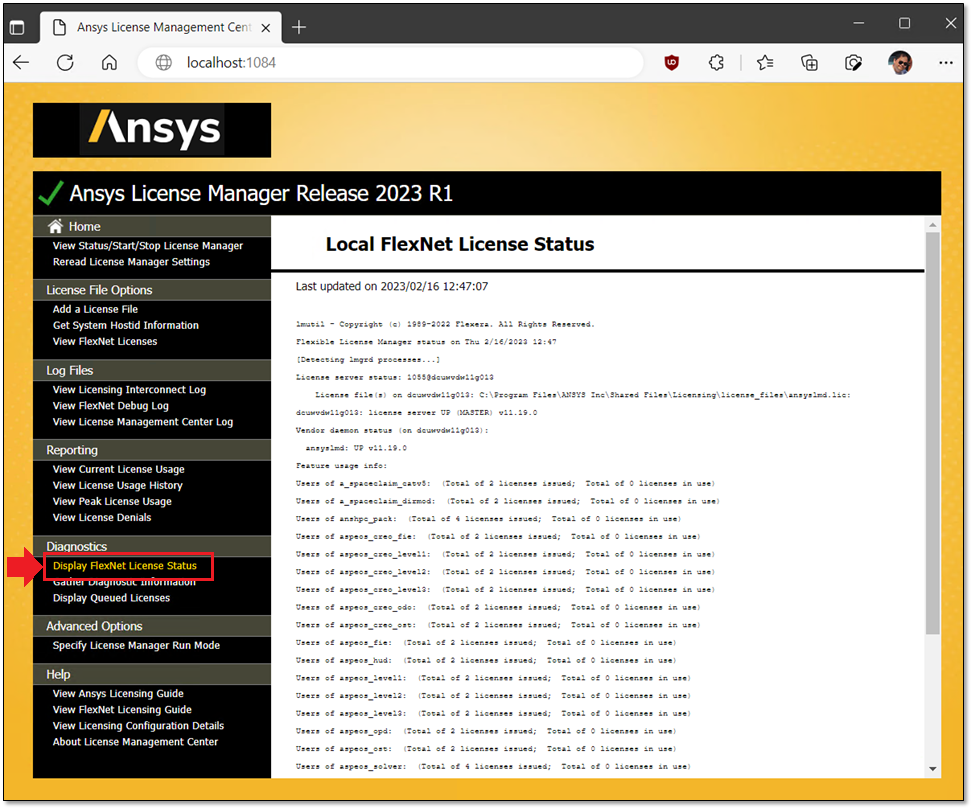Open View Licensing Interconnect Log

point(129,390)
